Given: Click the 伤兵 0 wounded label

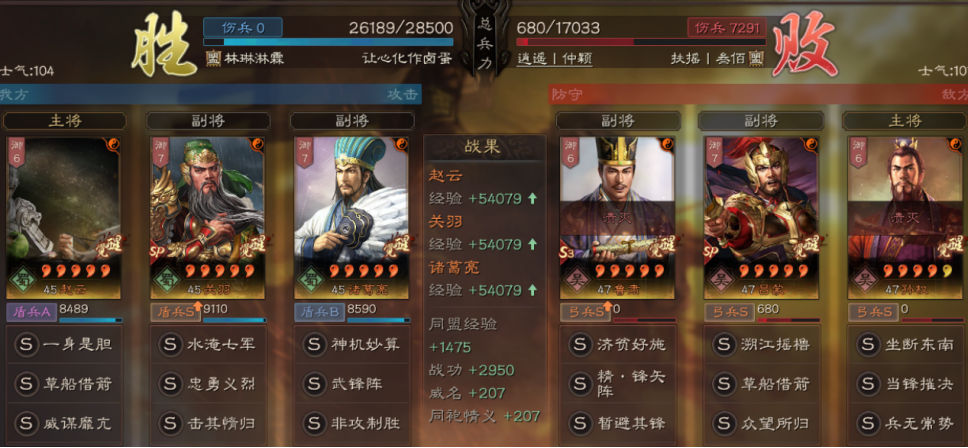Looking at the screenshot, I should pyautogui.click(x=243, y=27).
